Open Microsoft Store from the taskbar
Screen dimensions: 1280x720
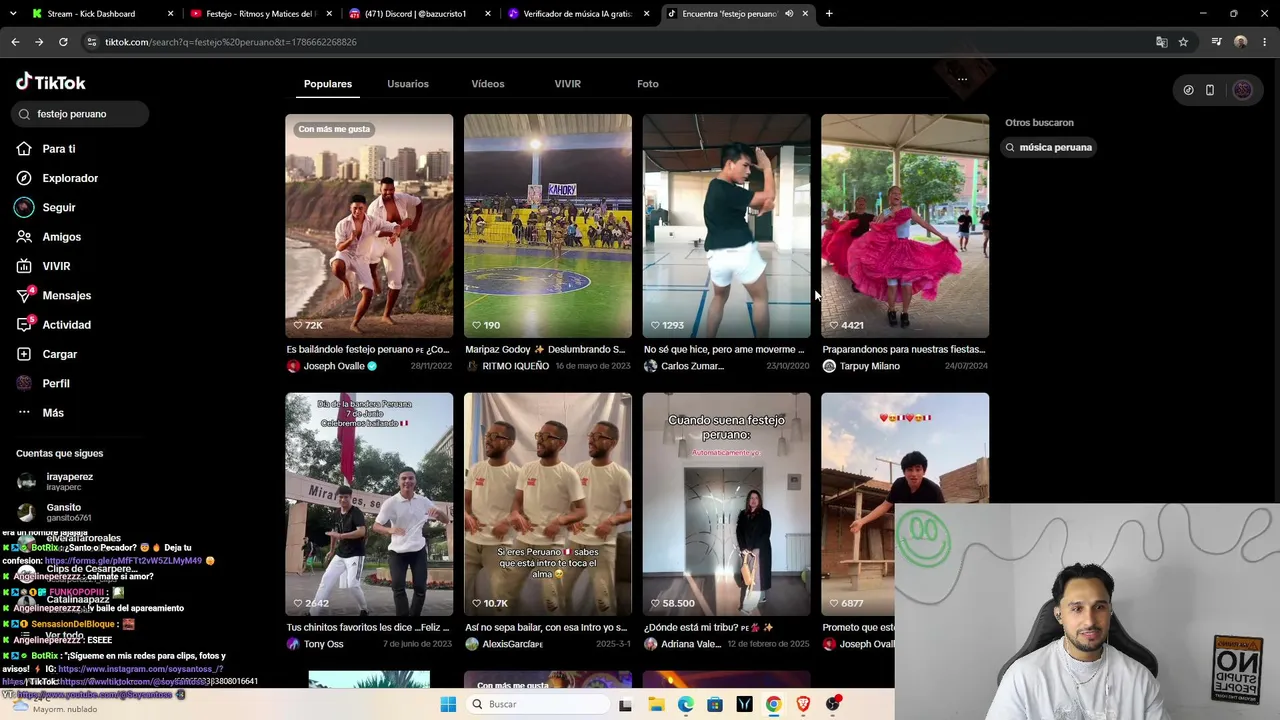[715, 704]
